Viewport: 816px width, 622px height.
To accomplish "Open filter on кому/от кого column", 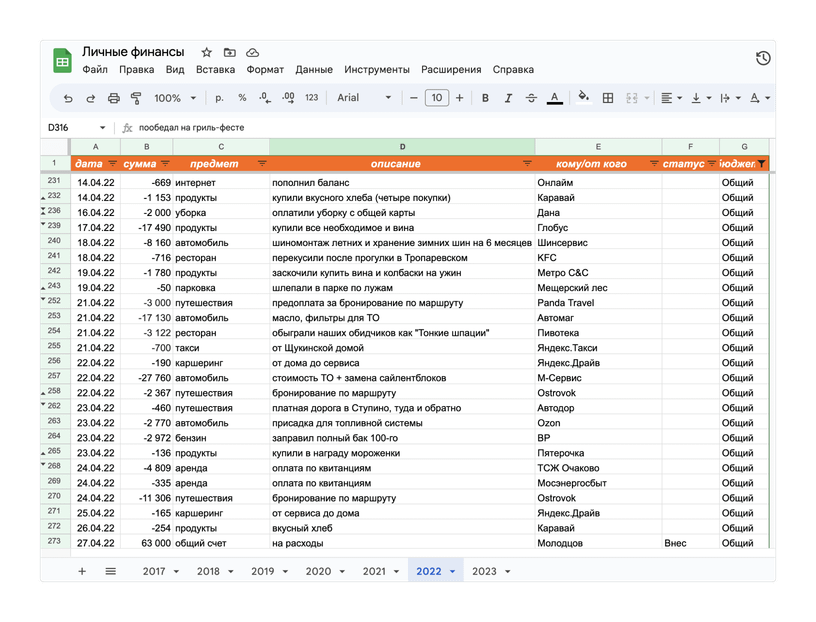I will (654, 163).
